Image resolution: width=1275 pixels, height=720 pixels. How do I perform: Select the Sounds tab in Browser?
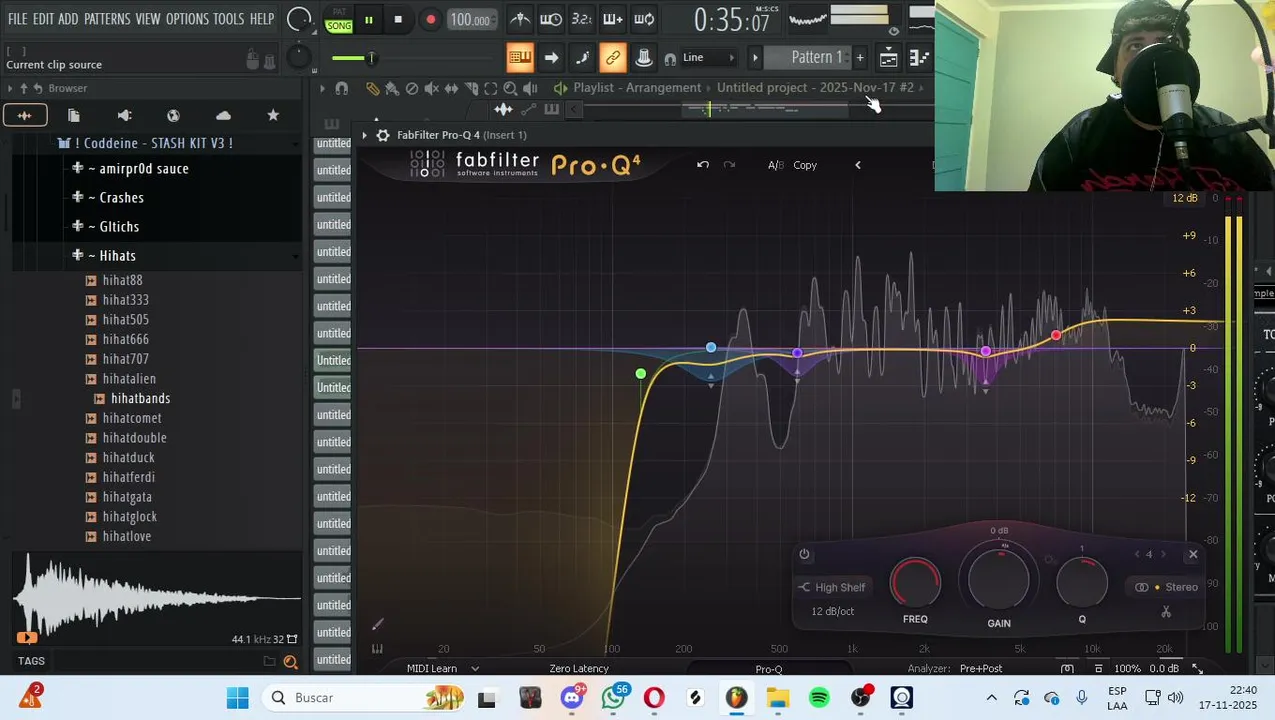(x=24, y=115)
